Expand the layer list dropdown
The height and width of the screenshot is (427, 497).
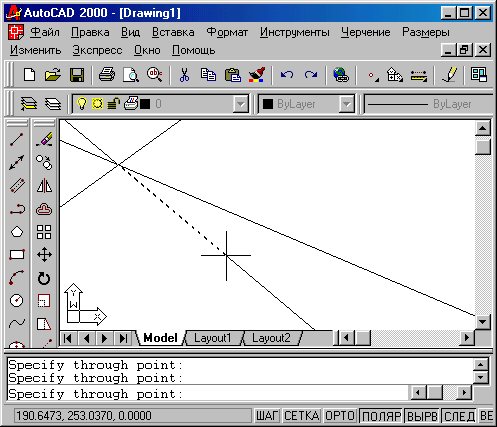pos(240,104)
